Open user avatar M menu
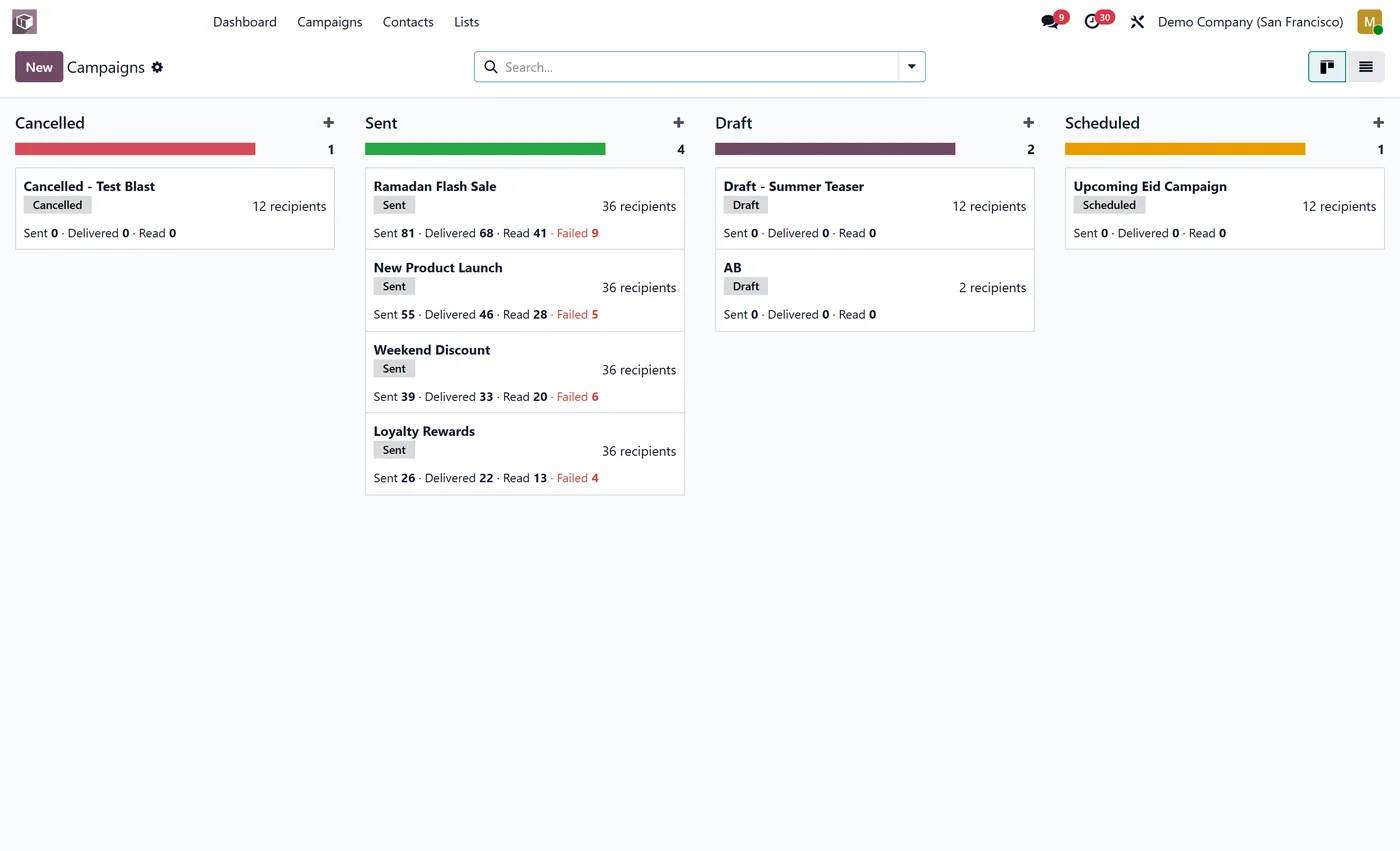The image size is (1400, 851). 1369,21
